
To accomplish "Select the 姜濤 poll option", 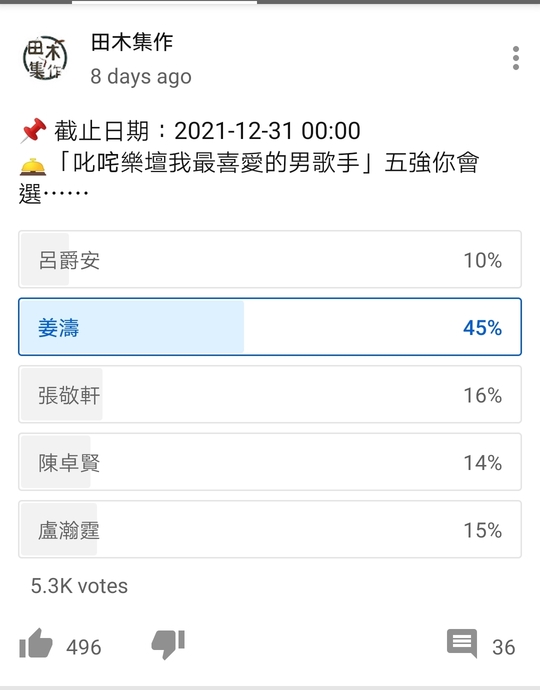I will (270, 327).
